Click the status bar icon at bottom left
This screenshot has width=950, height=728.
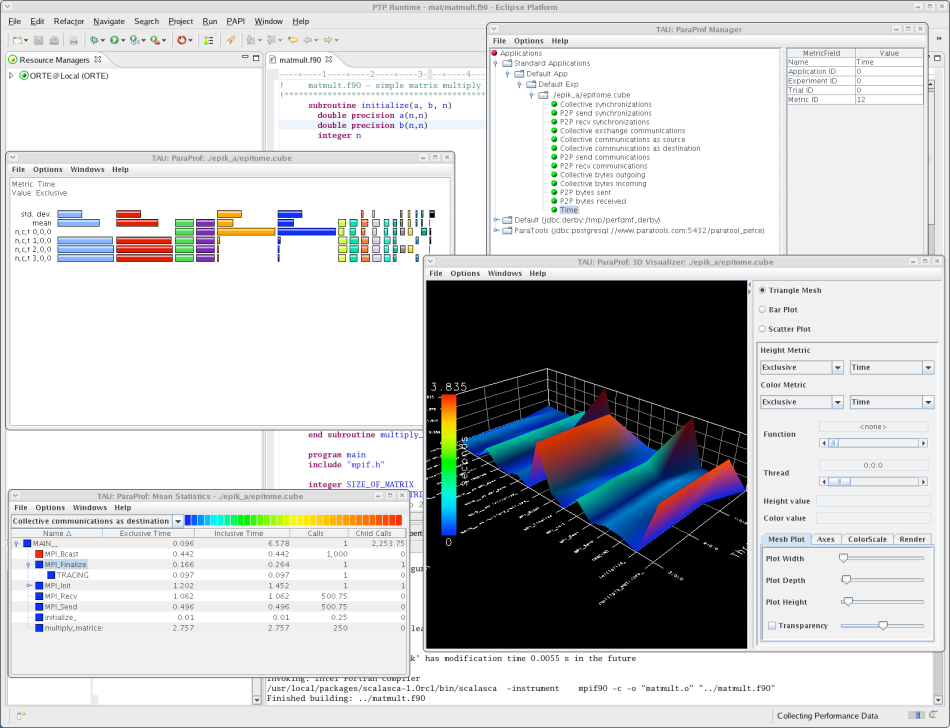20,715
